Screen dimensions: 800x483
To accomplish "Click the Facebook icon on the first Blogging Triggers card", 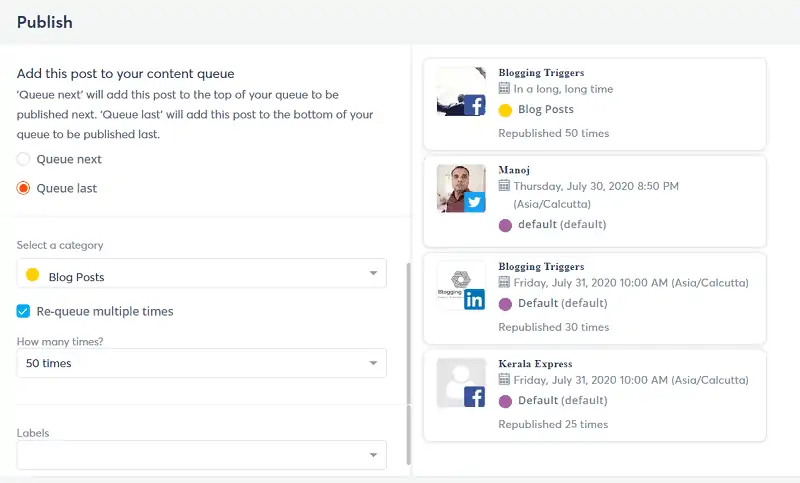I will coord(474,106).
